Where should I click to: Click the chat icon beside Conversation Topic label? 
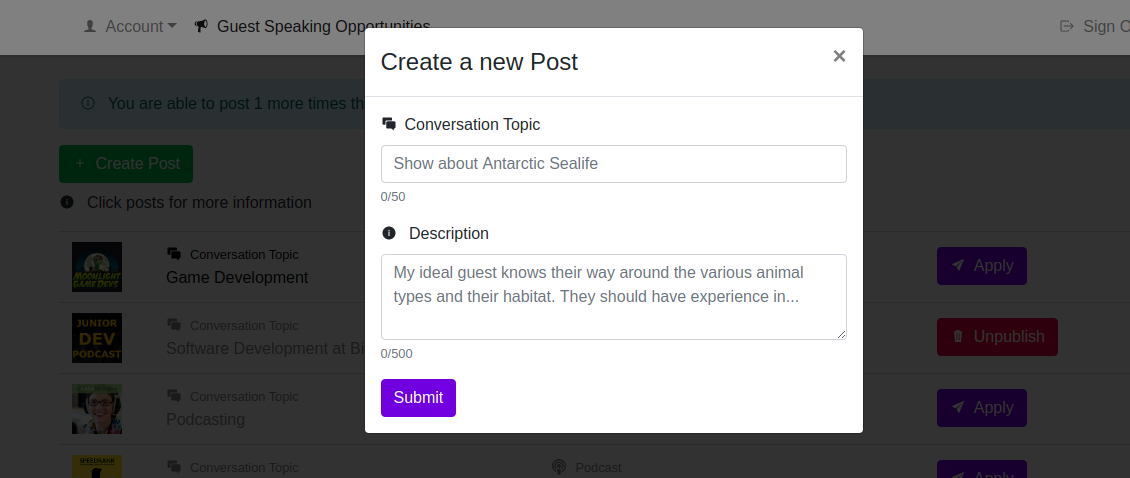coord(389,124)
